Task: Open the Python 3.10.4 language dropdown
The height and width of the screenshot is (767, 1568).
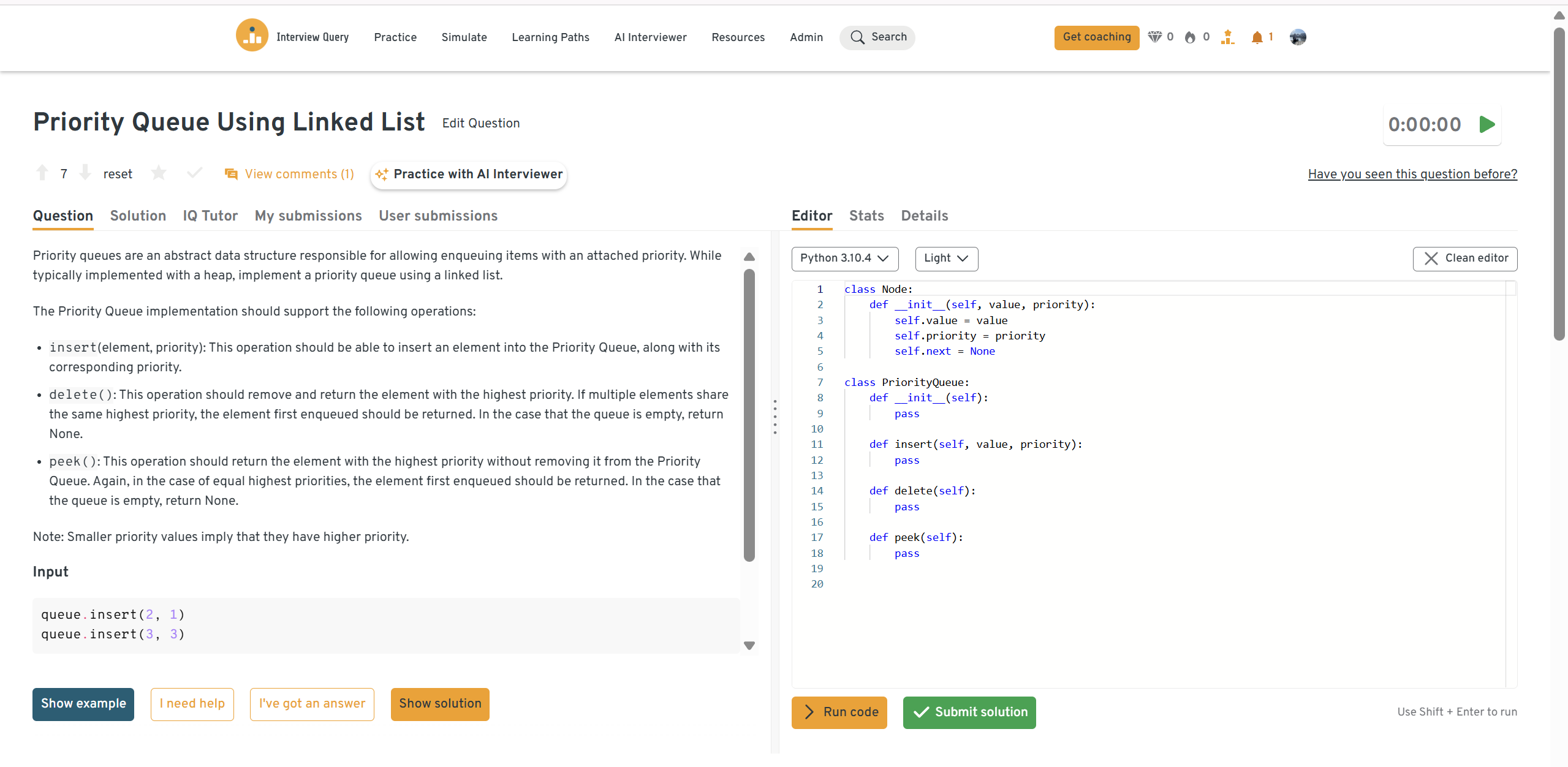Action: pyautogui.click(x=844, y=259)
